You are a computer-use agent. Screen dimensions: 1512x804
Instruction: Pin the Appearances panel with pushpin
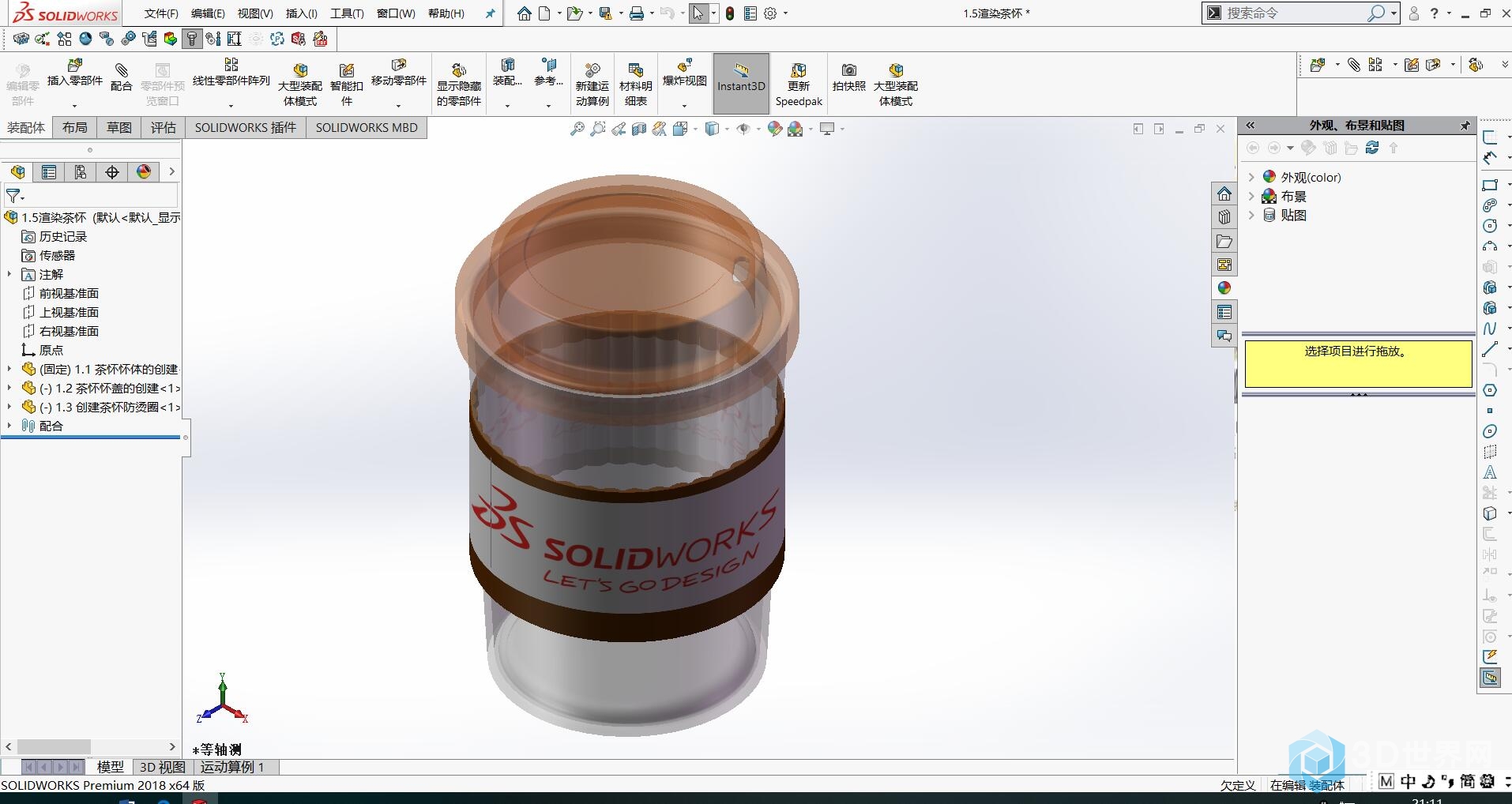pos(1465,126)
